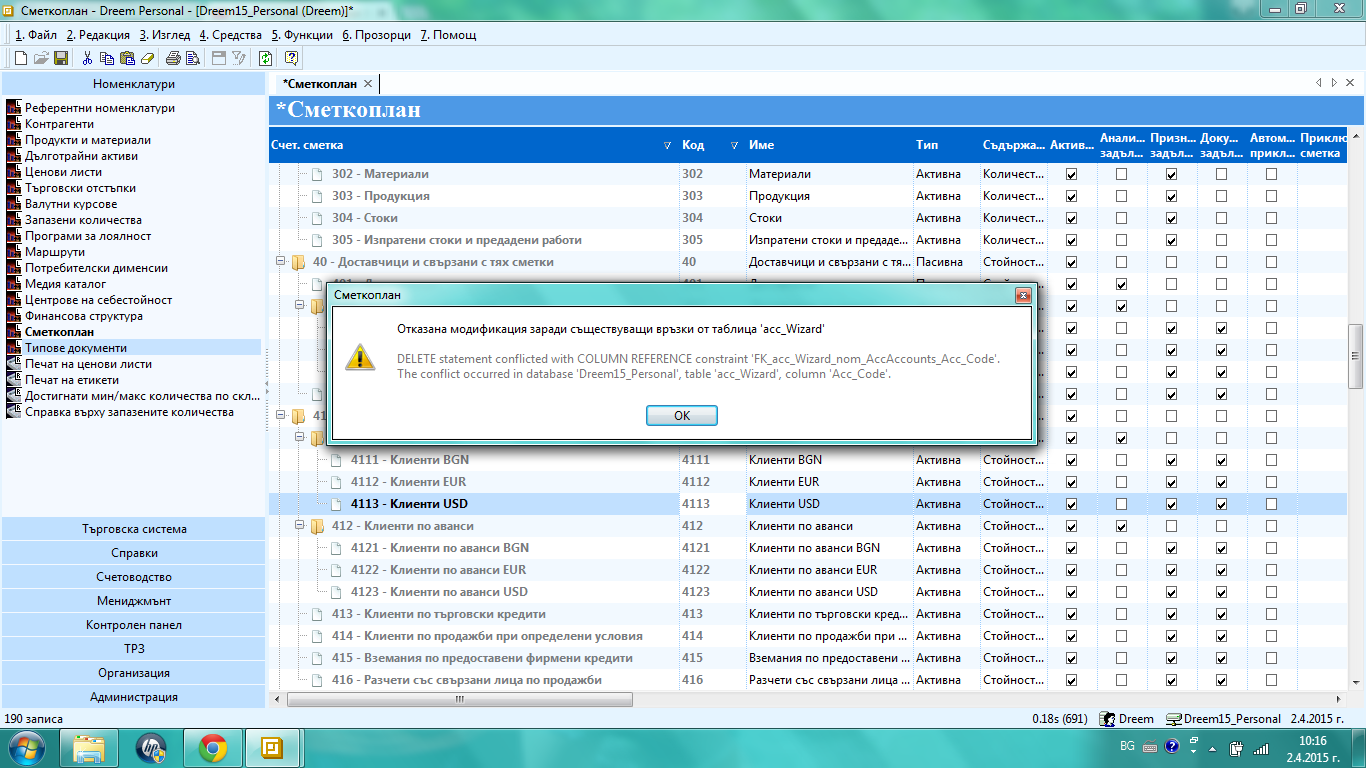Click the Open folder toolbar icon

click(41, 58)
